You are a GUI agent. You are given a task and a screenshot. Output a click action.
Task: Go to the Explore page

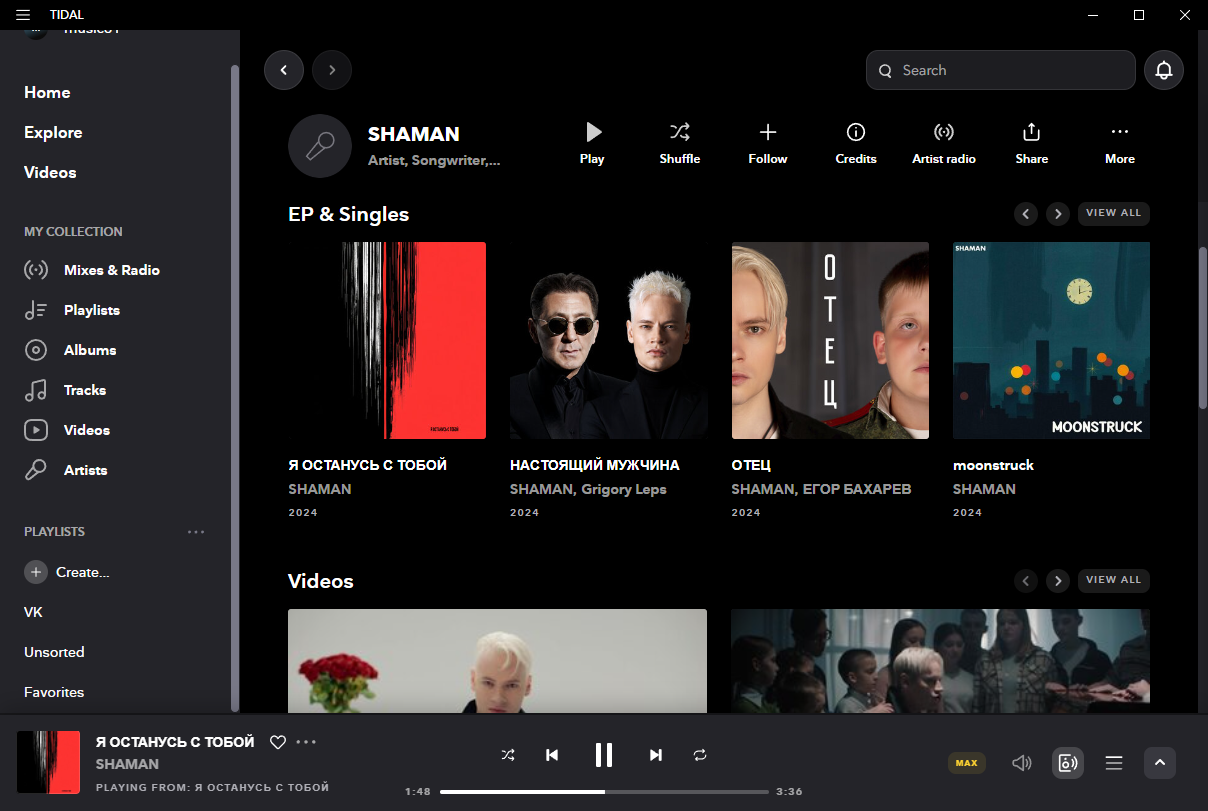click(x=53, y=132)
